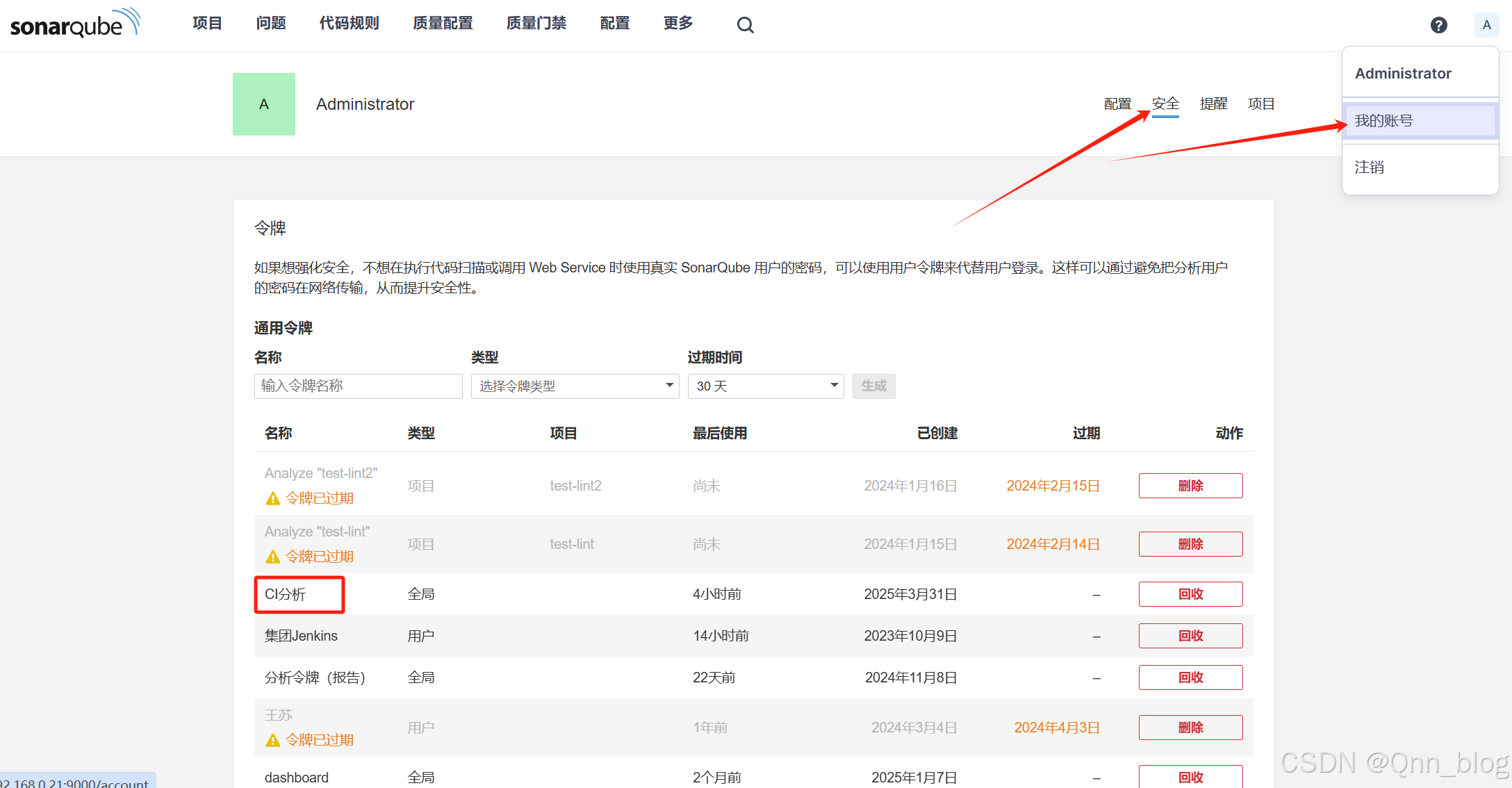Open the 30 天 expiration dropdown
This screenshot has height=788, width=1512.
pyautogui.click(x=765, y=386)
